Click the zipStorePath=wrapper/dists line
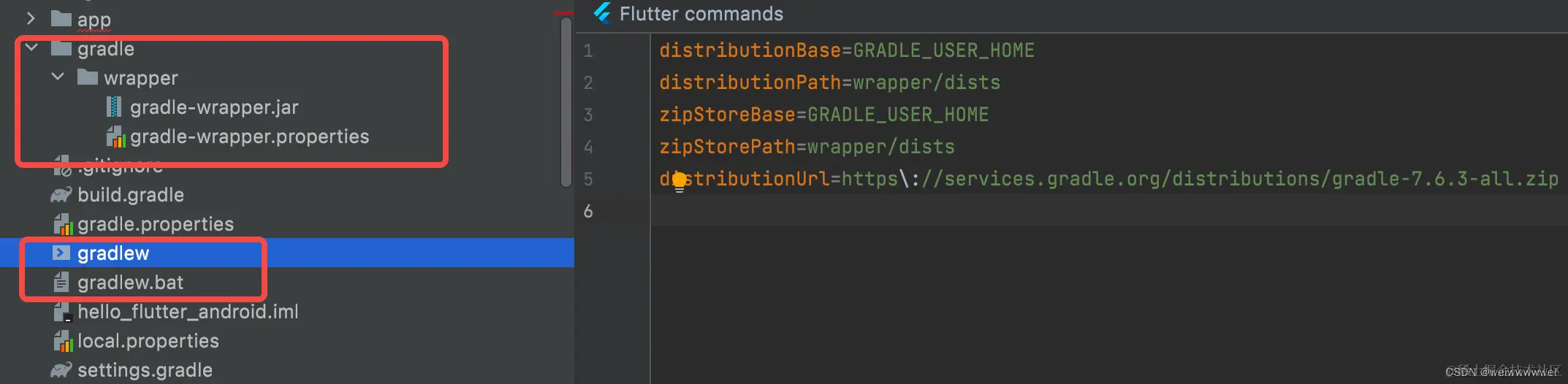Viewport: 1568px width, 384px height. [807, 147]
